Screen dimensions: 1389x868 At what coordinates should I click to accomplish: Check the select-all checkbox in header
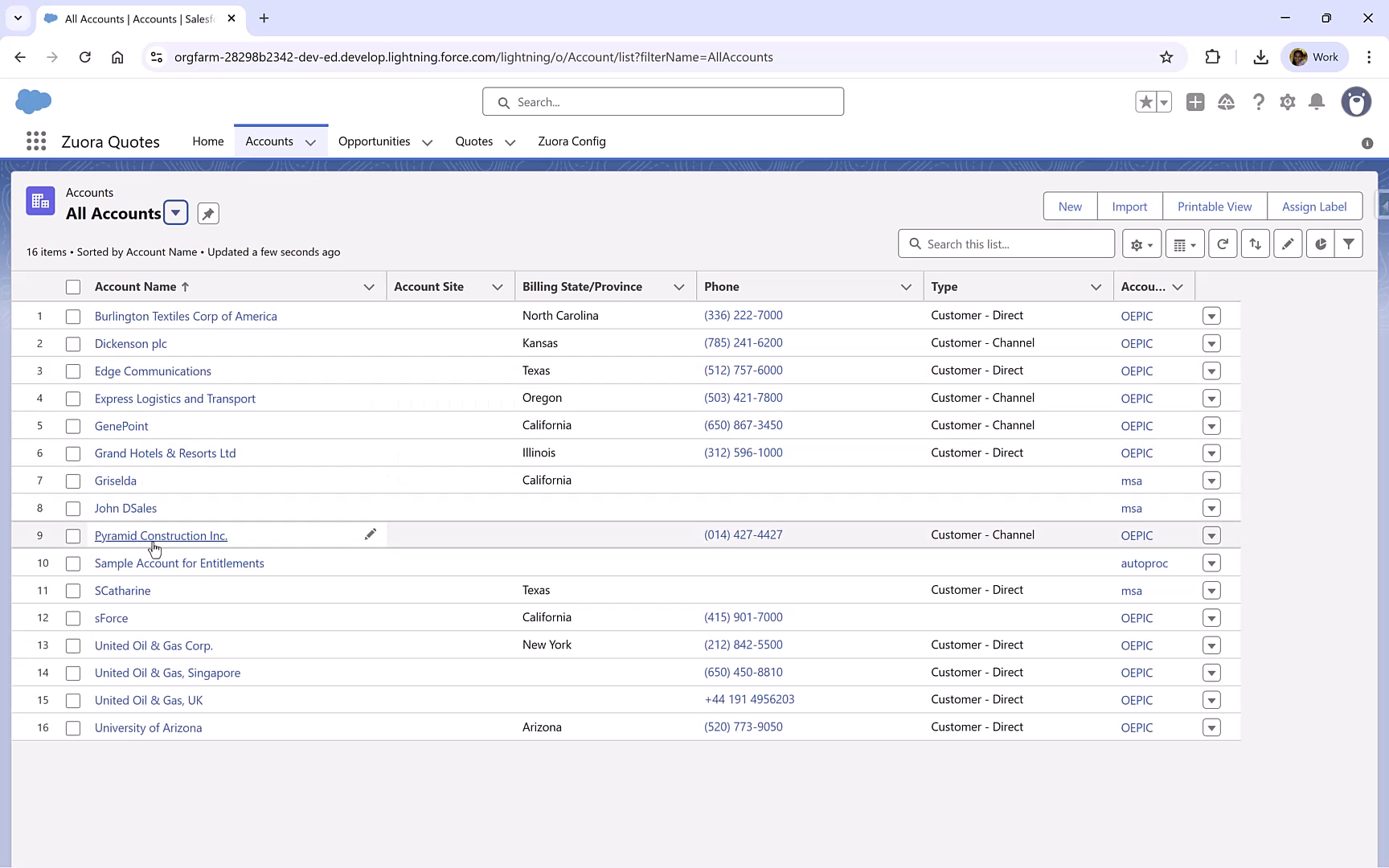(x=73, y=286)
